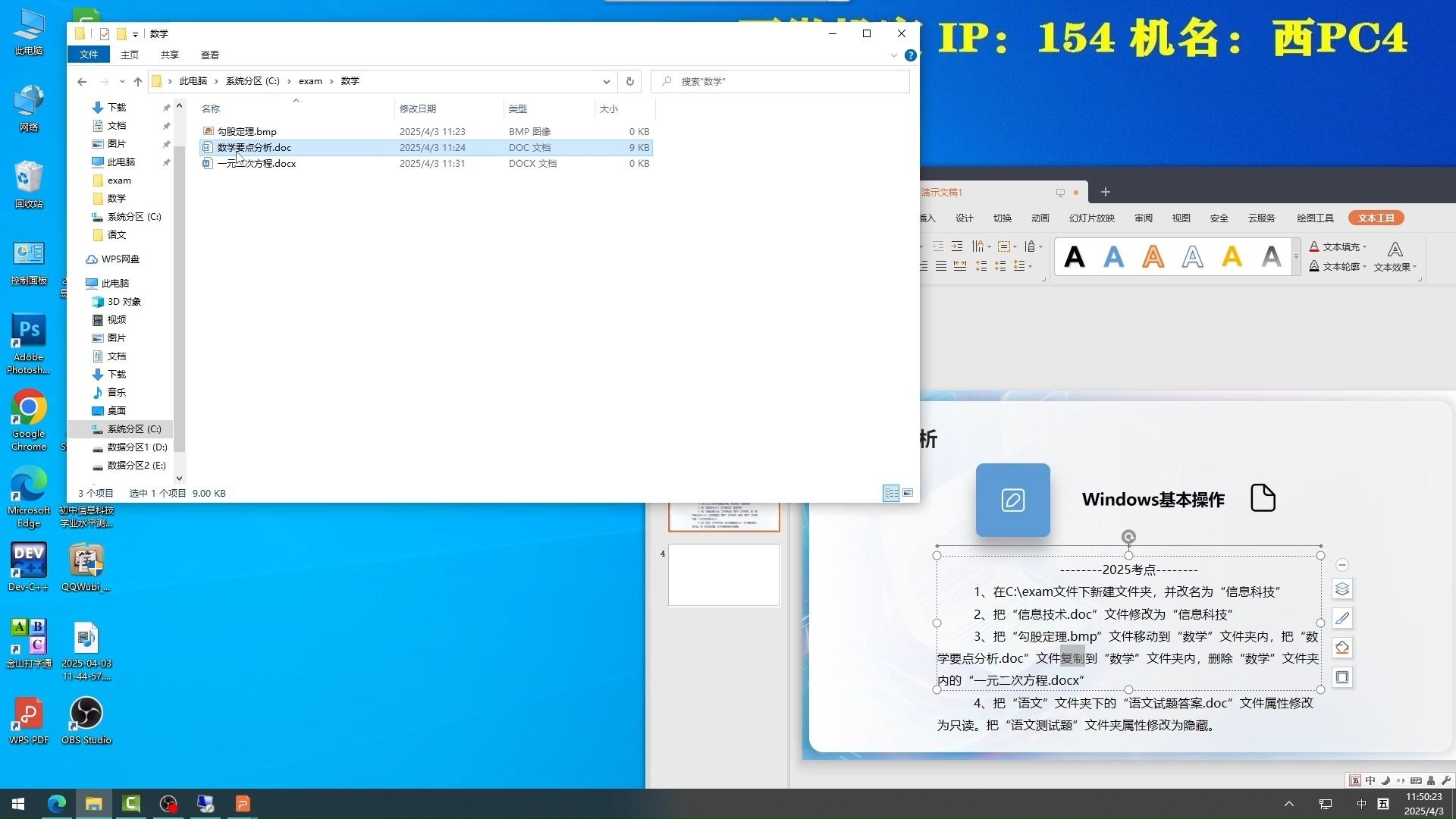This screenshot has width=1456, height=819.
Task: Sort files by 修改日期 column
Action: (x=449, y=108)
